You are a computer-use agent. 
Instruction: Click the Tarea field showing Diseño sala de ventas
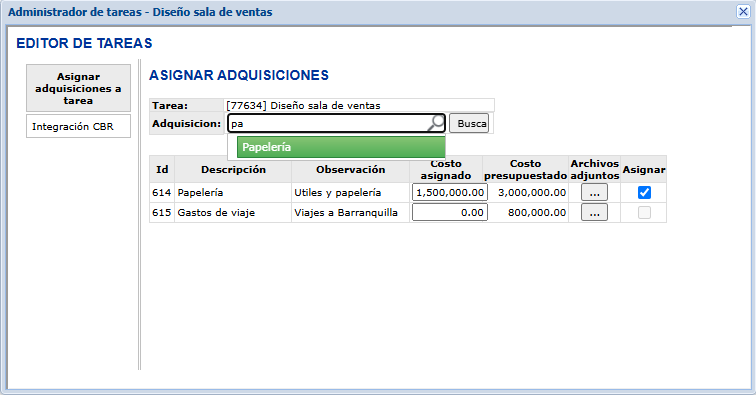[359, 105]
